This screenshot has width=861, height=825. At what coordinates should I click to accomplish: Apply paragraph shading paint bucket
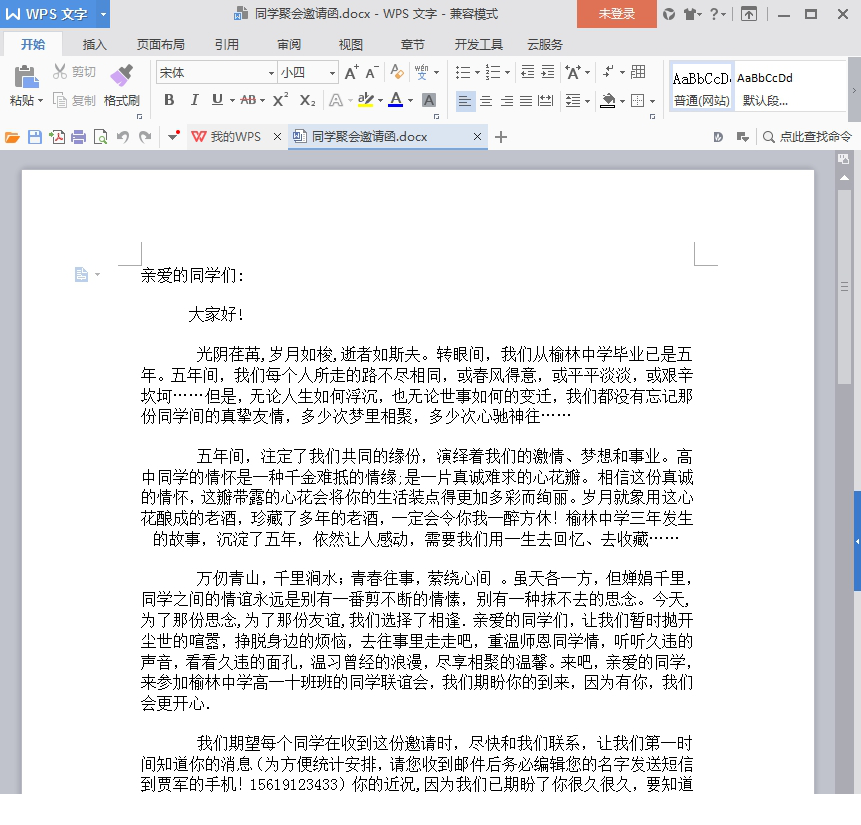point(608,101)
